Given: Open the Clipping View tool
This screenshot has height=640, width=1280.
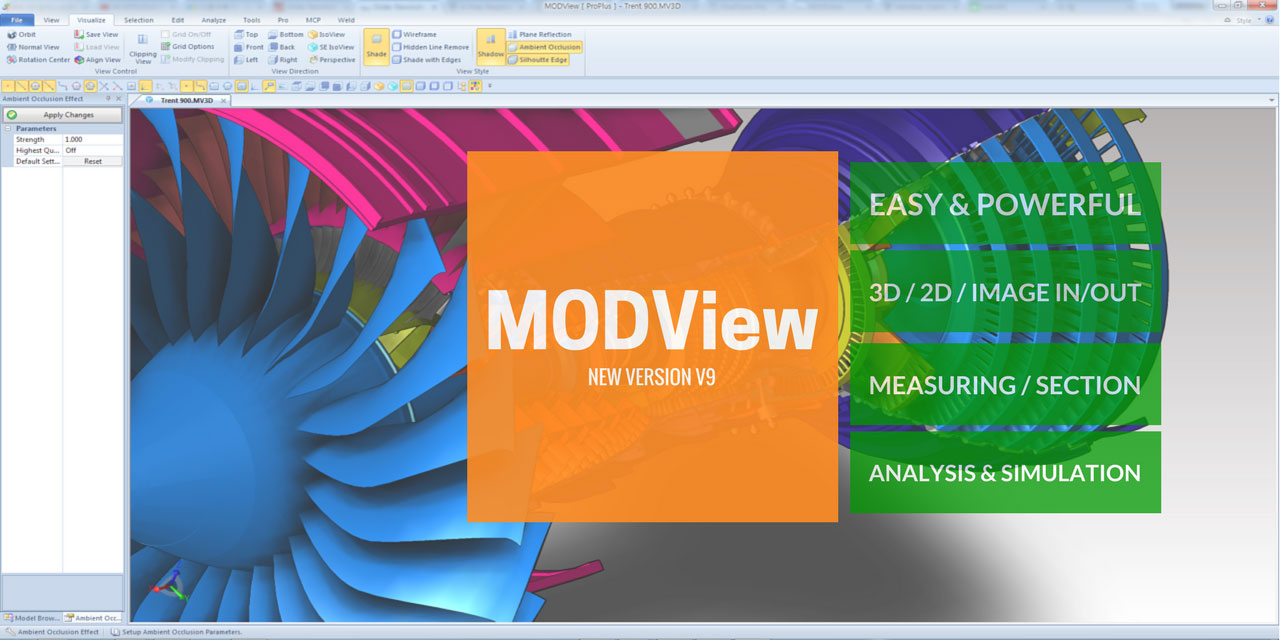Looking at the screenshot, I should coord(143,47).
